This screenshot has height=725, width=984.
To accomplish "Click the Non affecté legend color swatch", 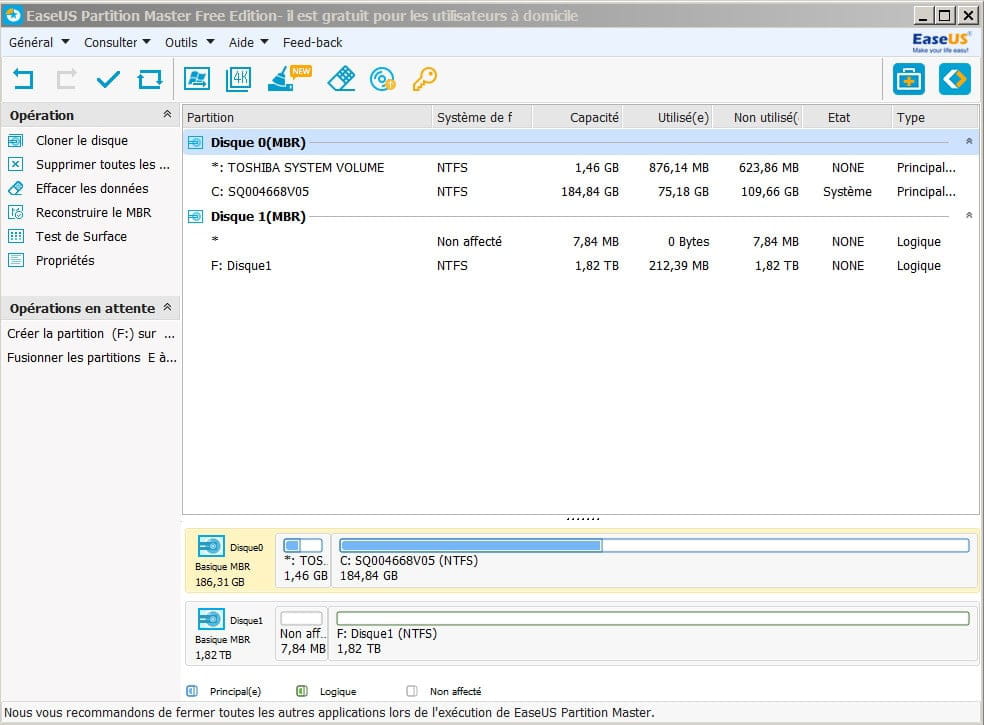I will coord(412,691).
